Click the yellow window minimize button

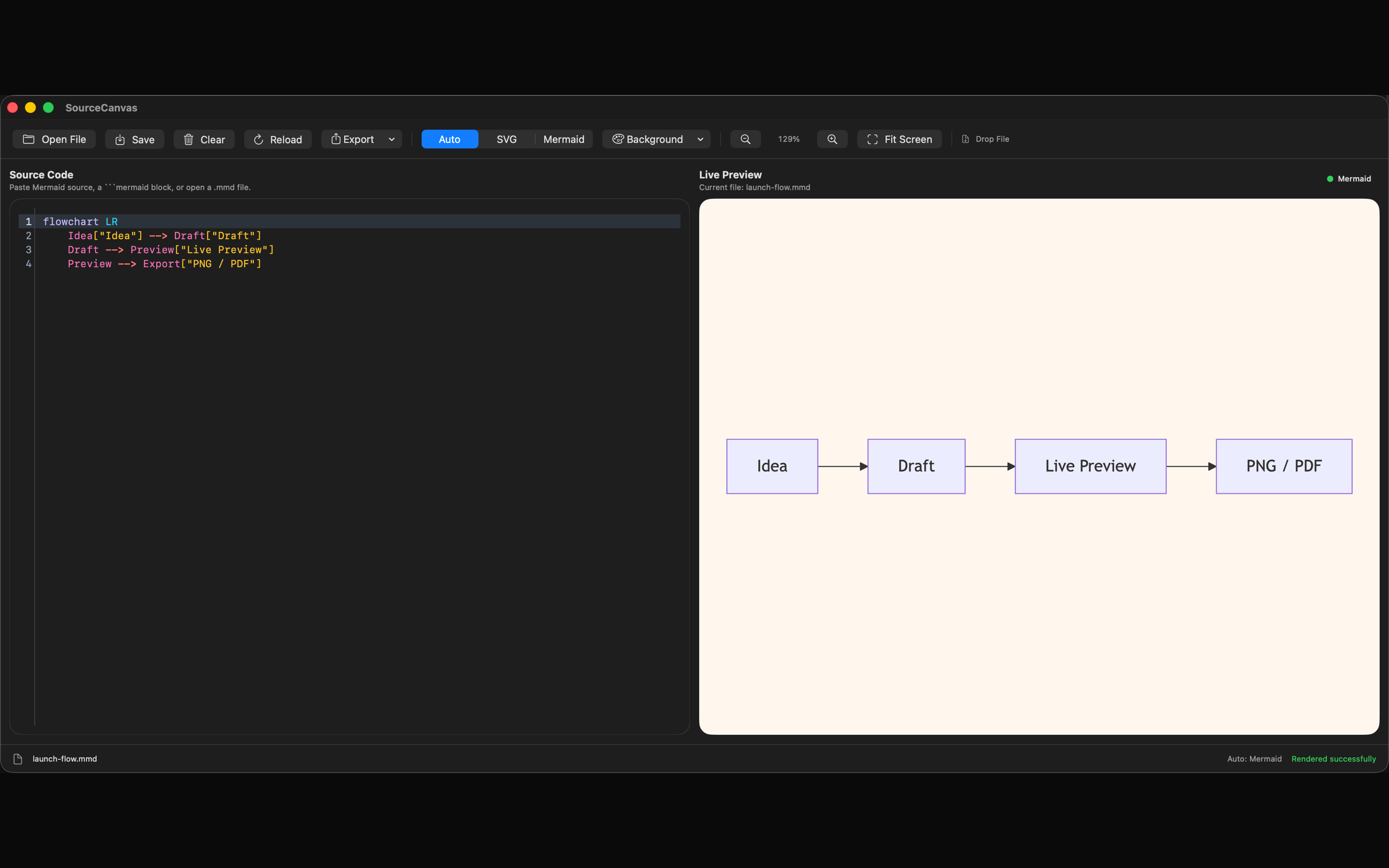(x=30, y=108)
